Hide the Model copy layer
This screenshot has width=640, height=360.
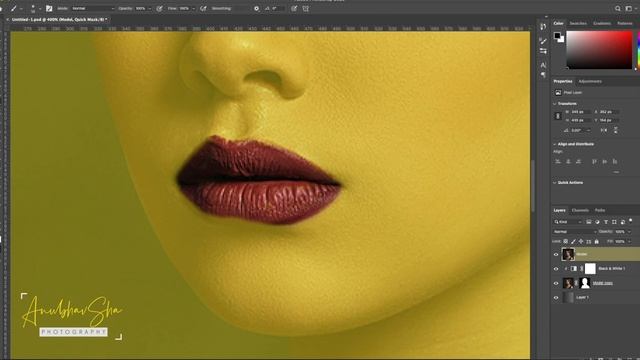point(556,283)
